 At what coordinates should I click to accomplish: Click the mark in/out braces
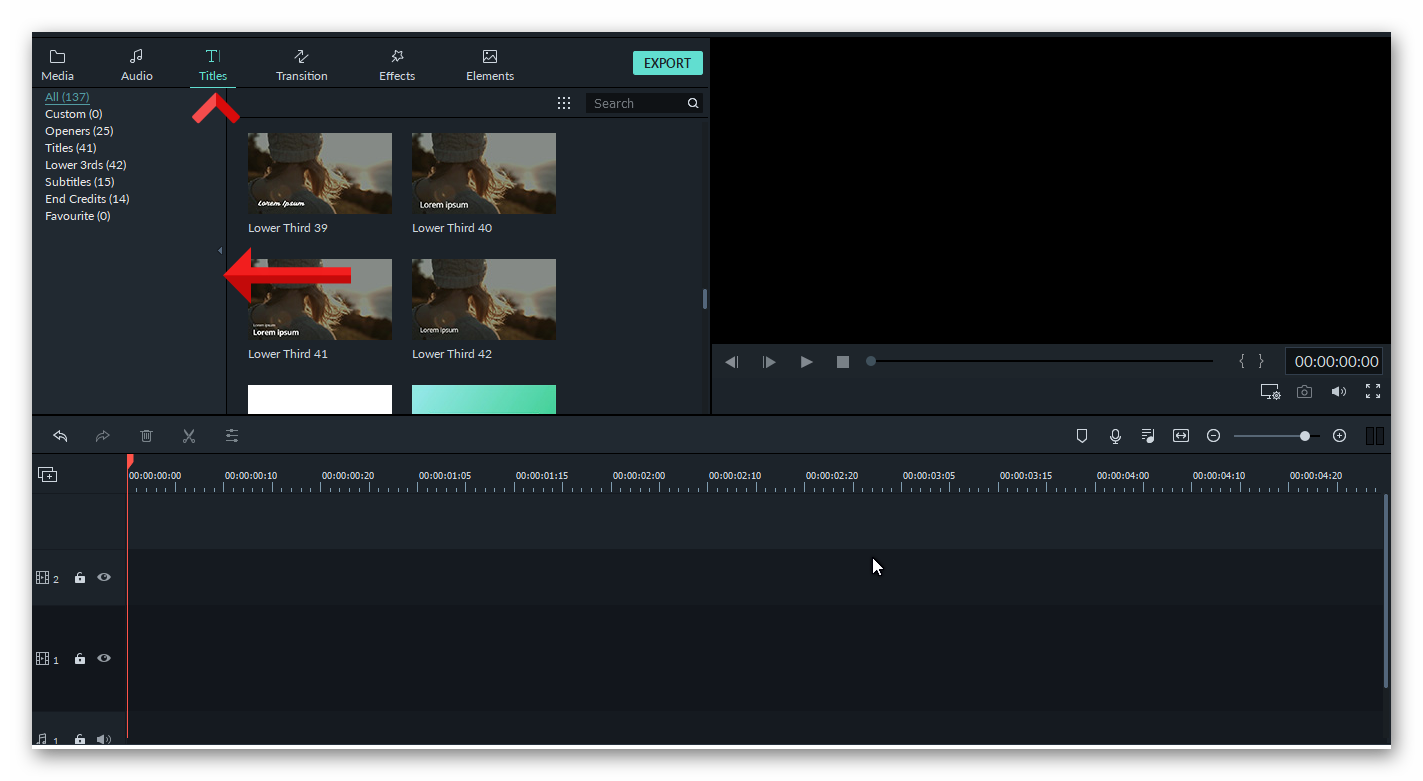point(1251,361)
